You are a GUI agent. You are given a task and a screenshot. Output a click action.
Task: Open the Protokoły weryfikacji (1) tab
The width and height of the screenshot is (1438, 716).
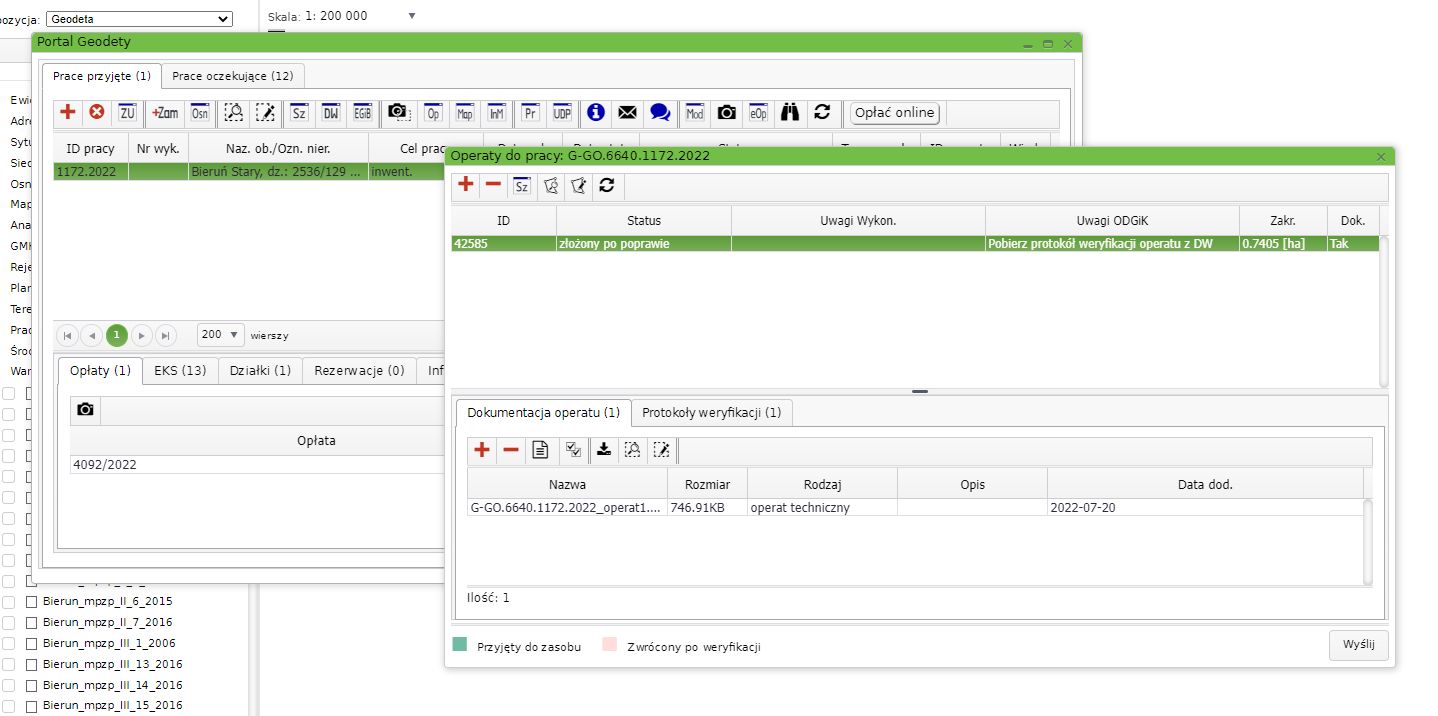711,412
